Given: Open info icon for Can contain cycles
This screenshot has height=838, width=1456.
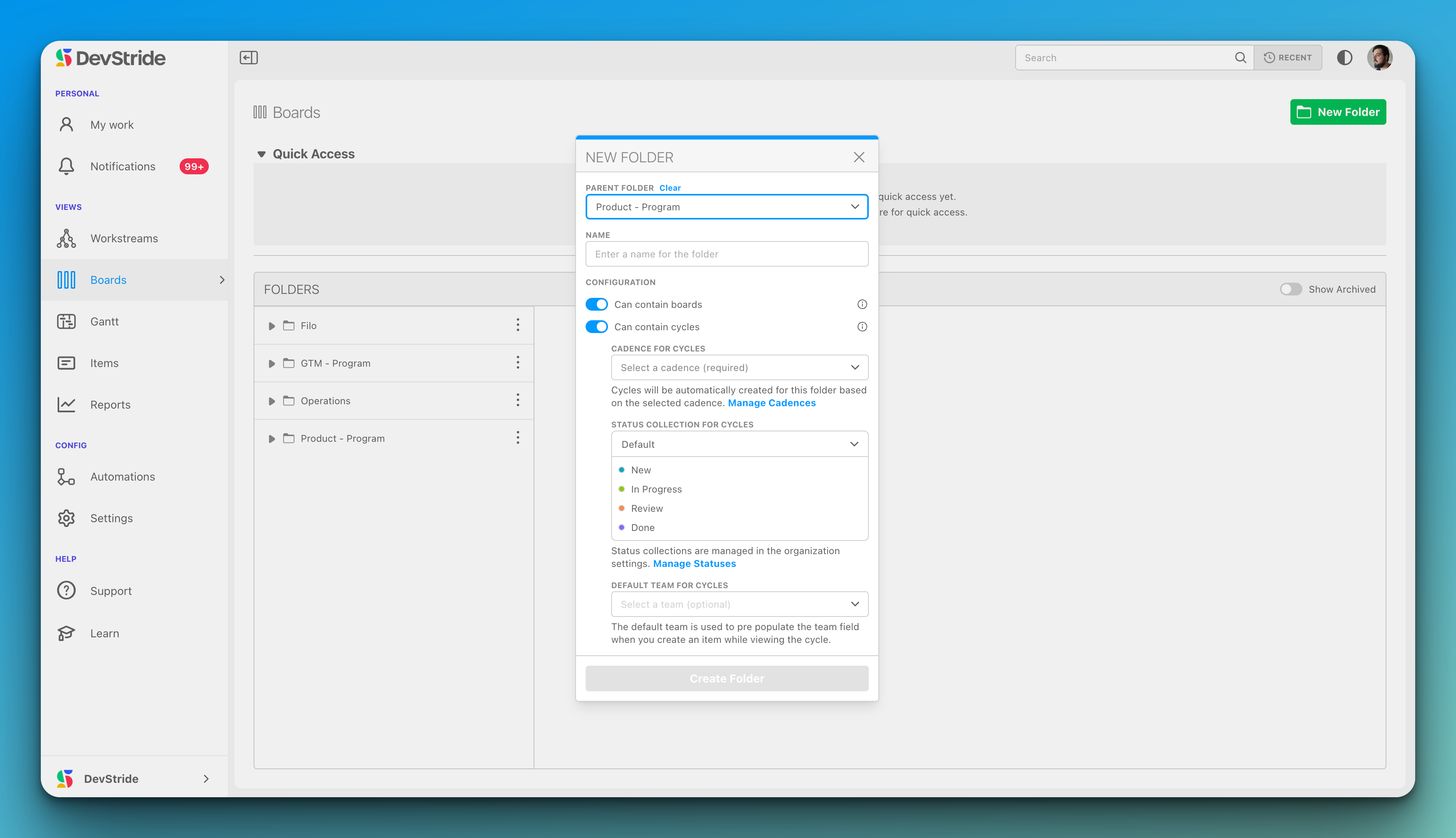Looking at the screenshot, I should [862, 327].
